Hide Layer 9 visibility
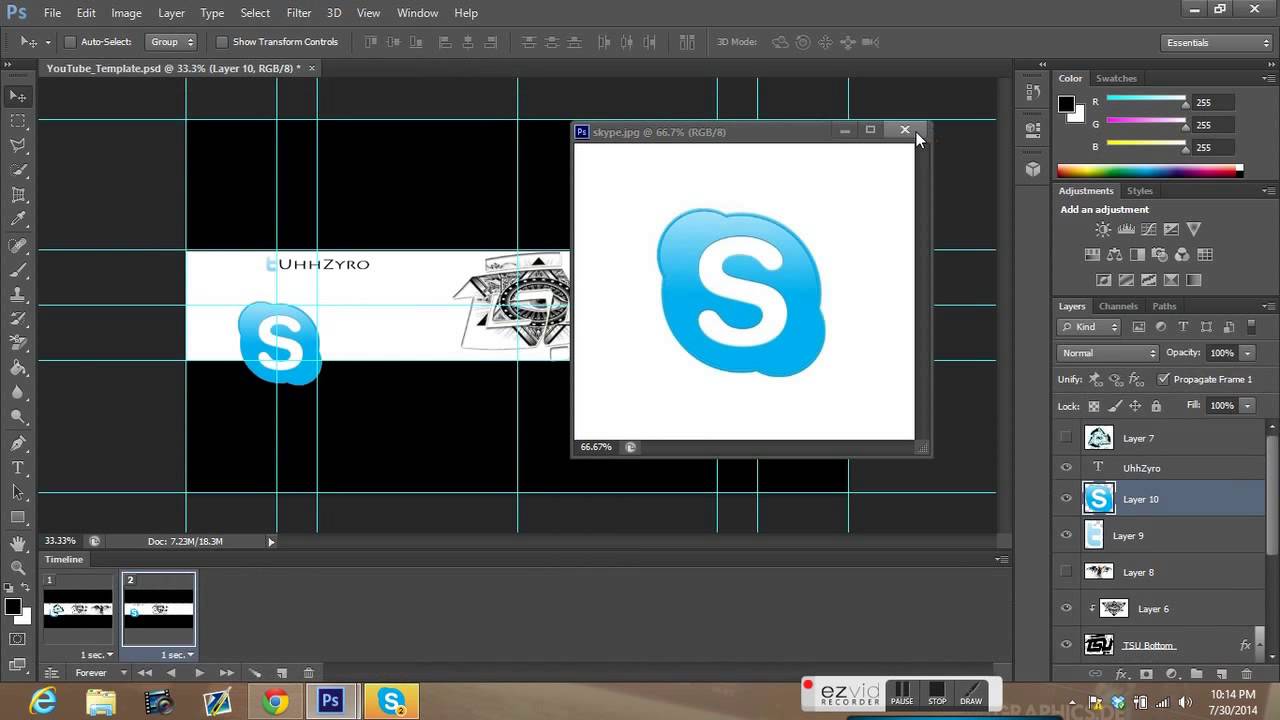 pyautogui.click(x=1066, y=535)
